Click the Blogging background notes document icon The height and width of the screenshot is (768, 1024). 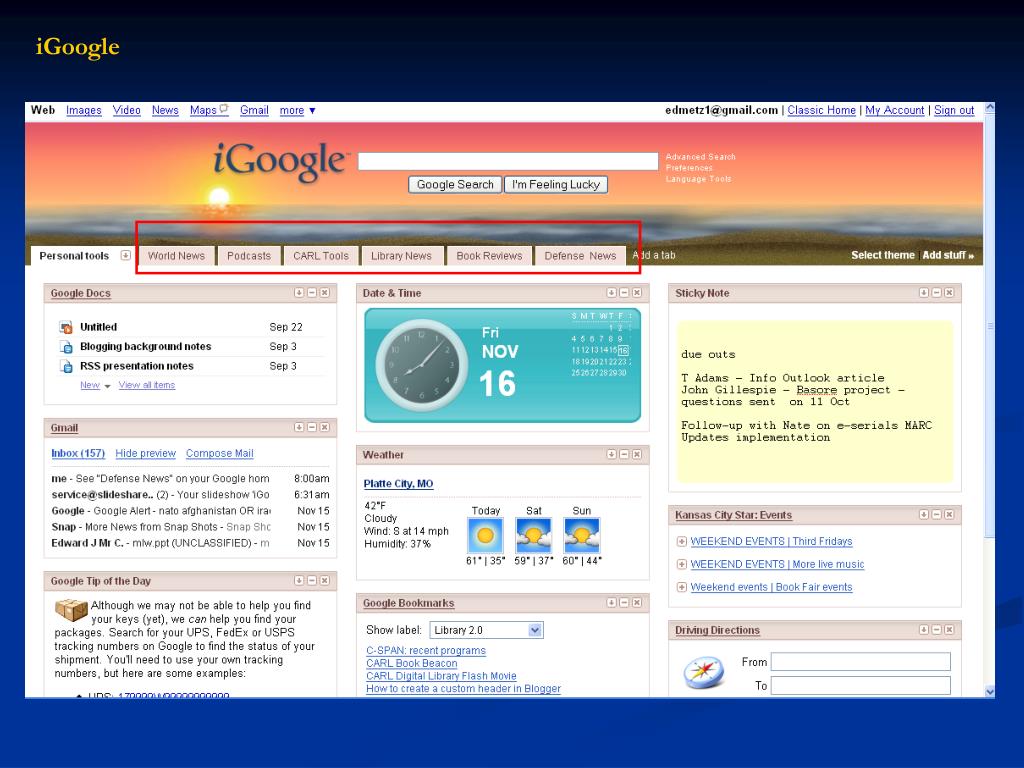click(66, 347)
